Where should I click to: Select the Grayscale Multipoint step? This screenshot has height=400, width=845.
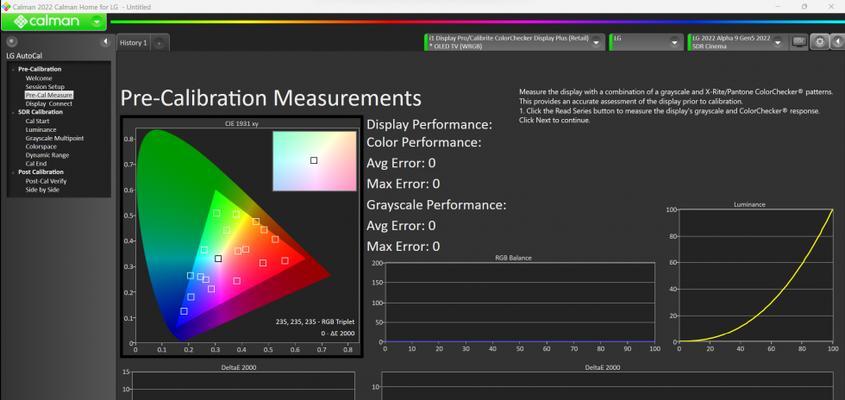[x=54, y=138]
